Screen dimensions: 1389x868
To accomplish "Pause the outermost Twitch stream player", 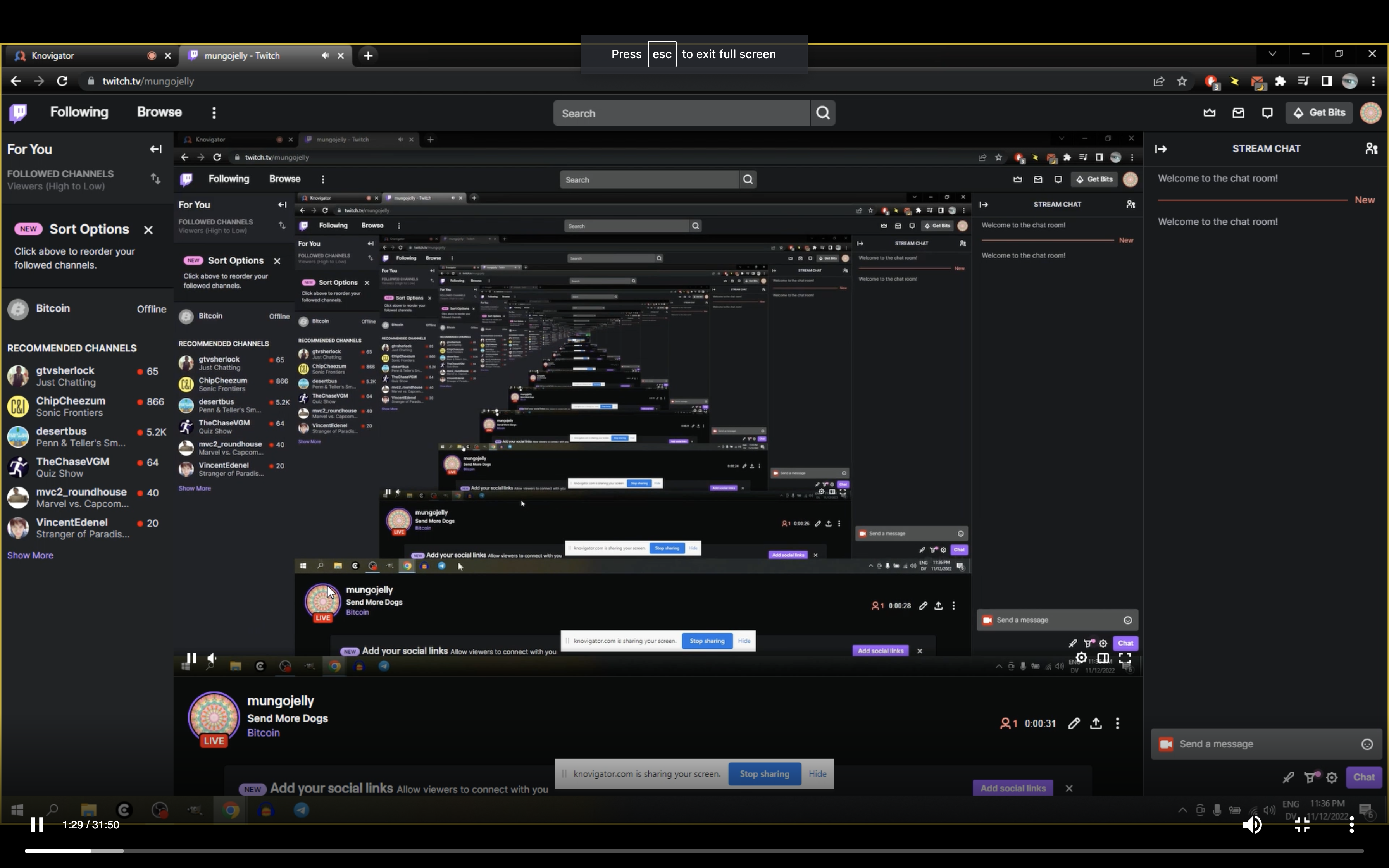I will point(192,658).
